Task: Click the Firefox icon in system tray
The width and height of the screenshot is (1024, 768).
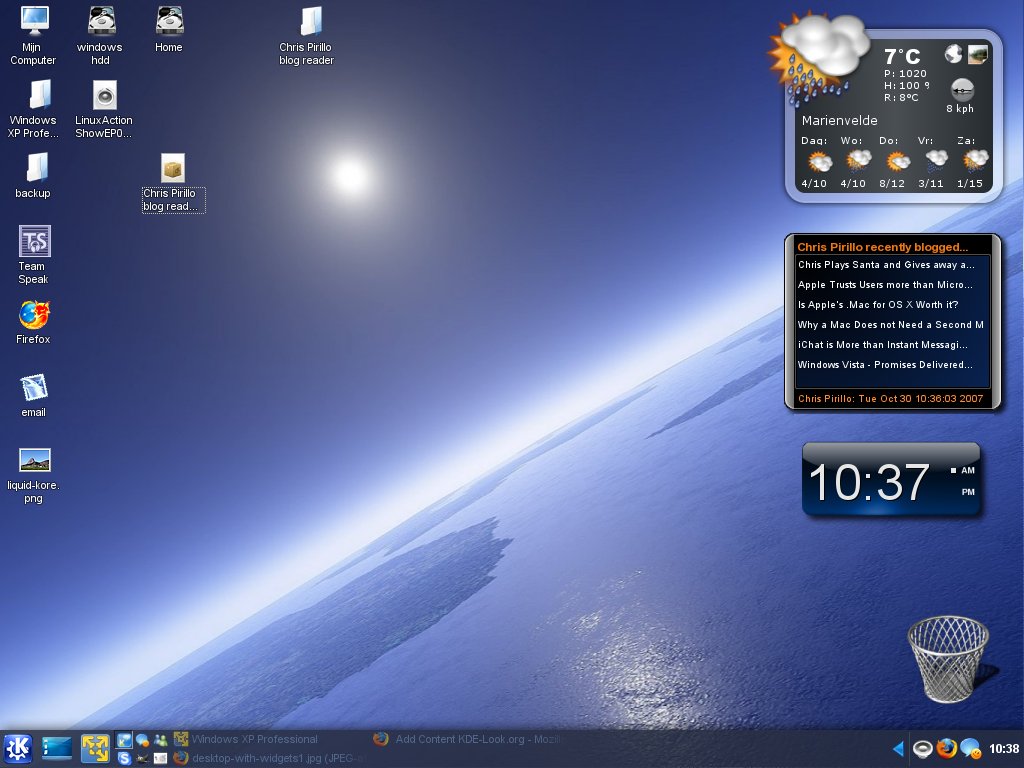Action: pyautogui.click(x=946, y=748)
